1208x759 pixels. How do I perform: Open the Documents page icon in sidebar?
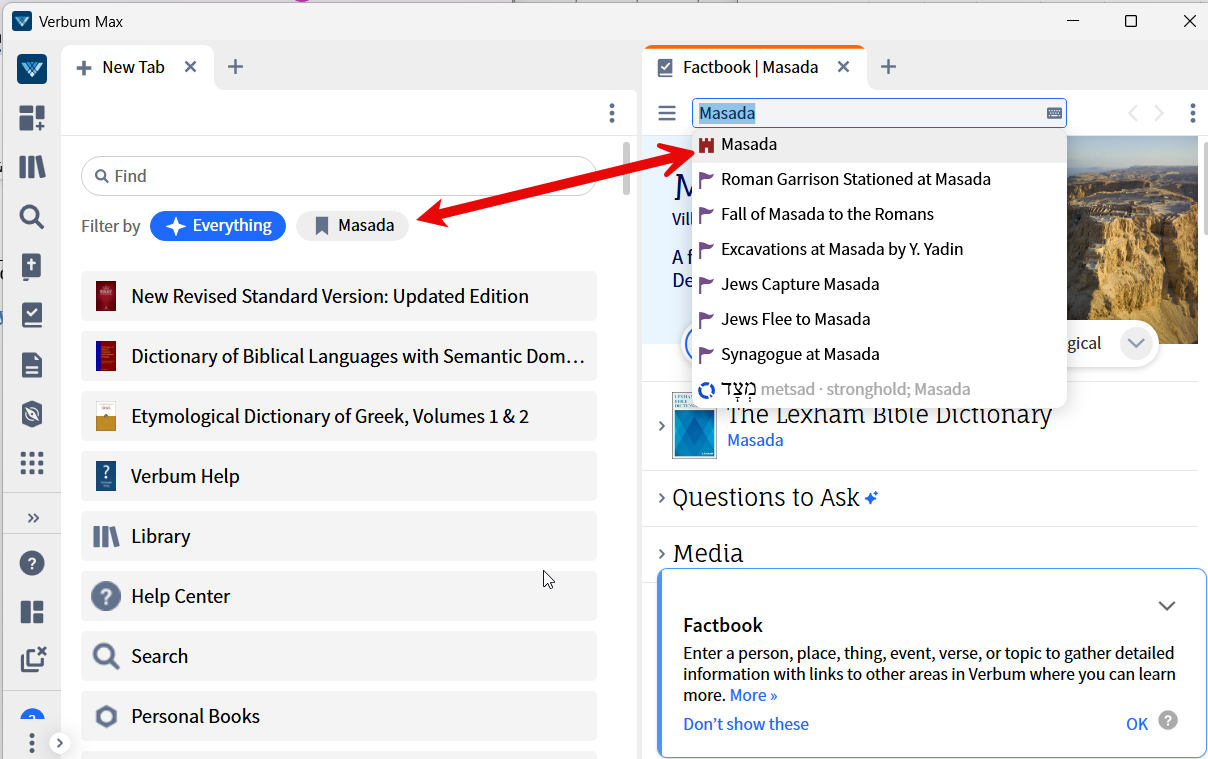pyautogui.click(x=32, y=365)
